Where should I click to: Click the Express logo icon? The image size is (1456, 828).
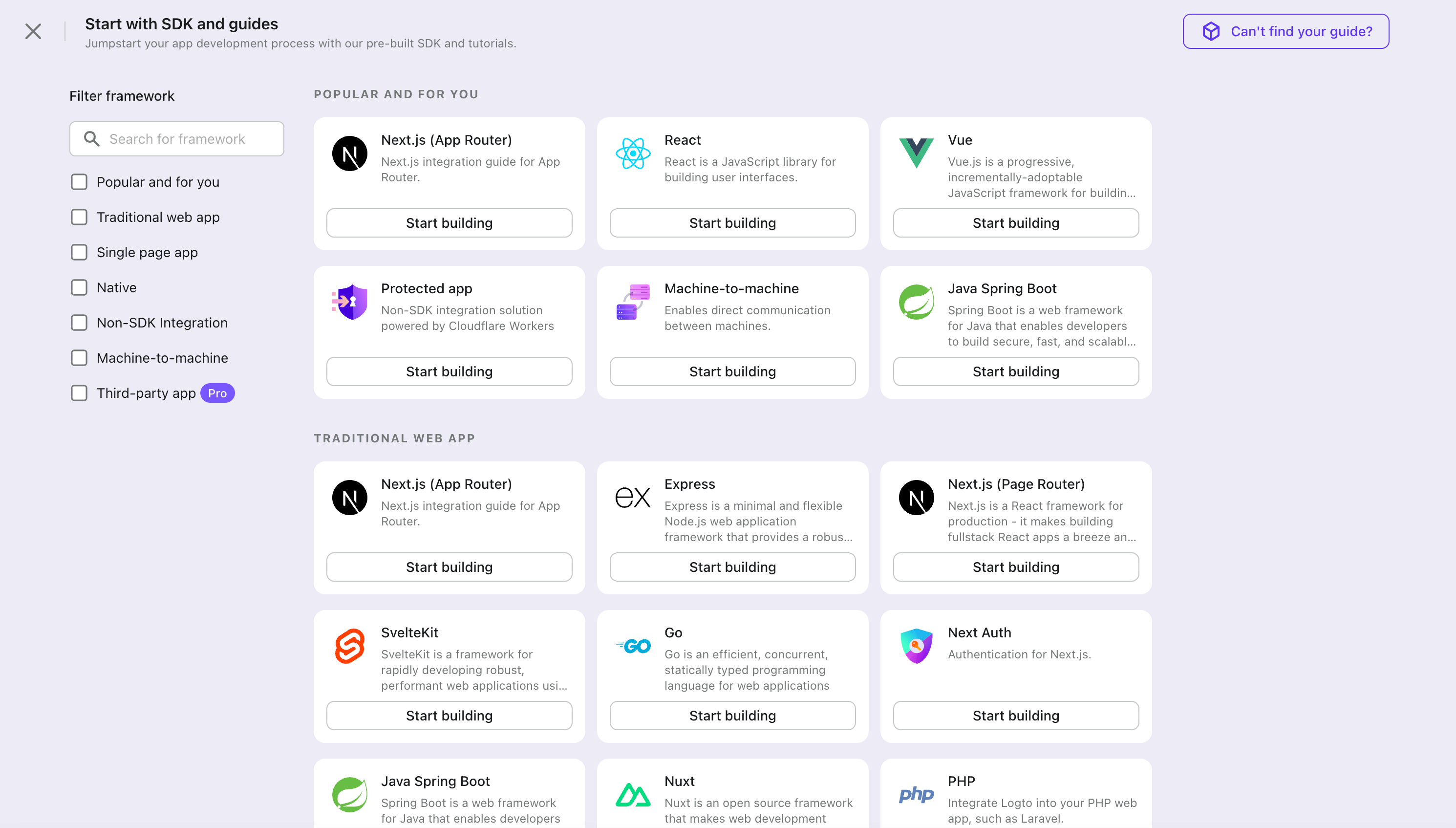(633, 497)
